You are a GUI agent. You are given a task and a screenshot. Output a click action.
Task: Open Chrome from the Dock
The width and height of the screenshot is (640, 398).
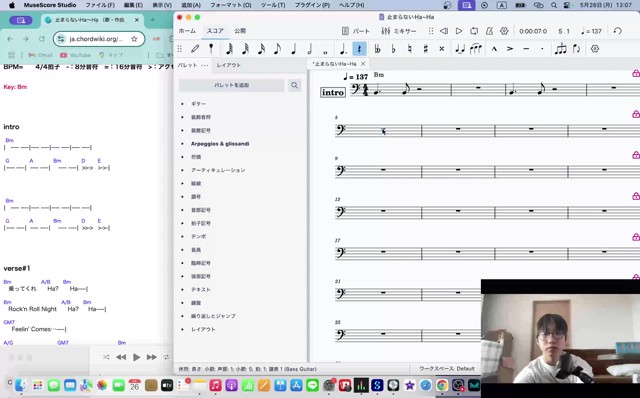coord(442,385)
